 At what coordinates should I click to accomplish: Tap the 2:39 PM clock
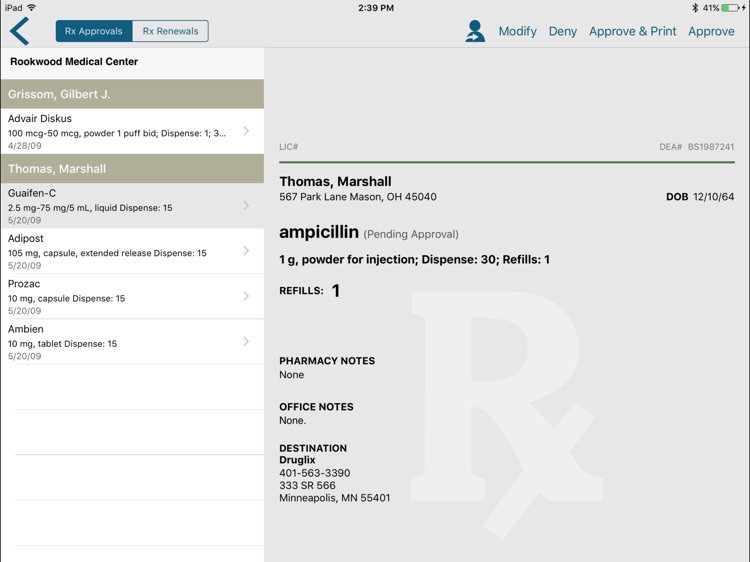[376, 8]
